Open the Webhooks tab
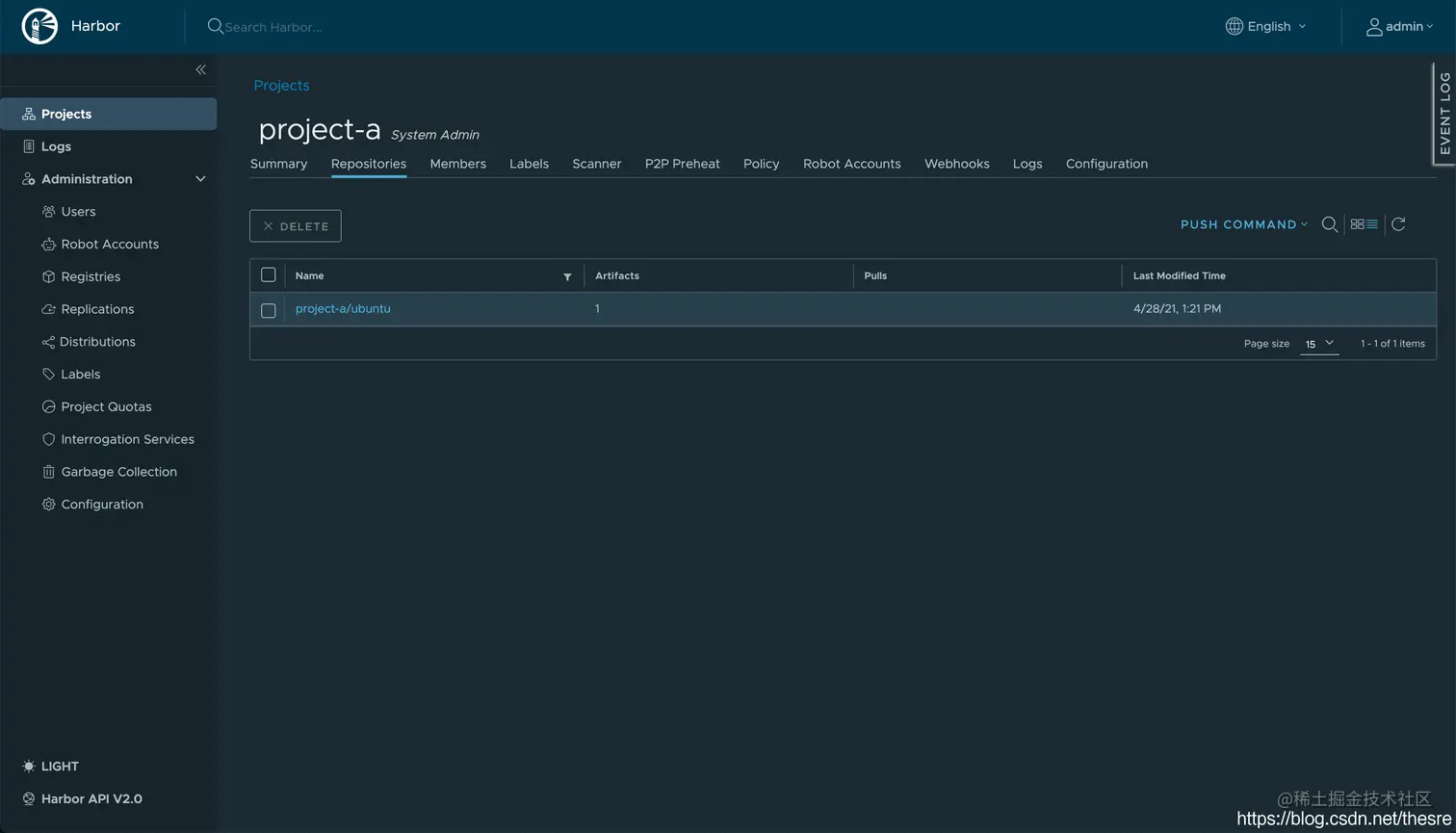 [957, 164]
